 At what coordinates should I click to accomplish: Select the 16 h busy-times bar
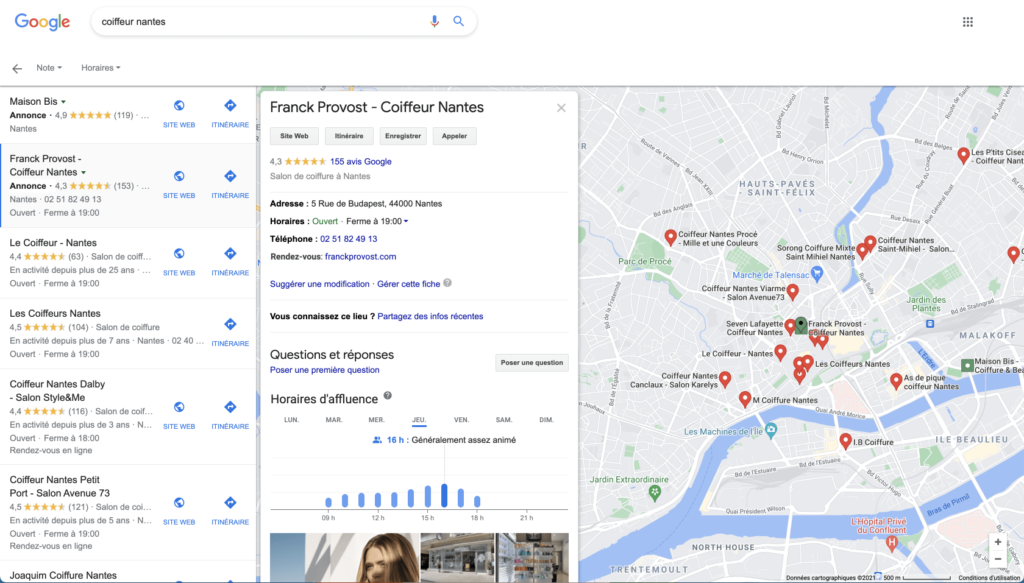click(x=444, y=496)
